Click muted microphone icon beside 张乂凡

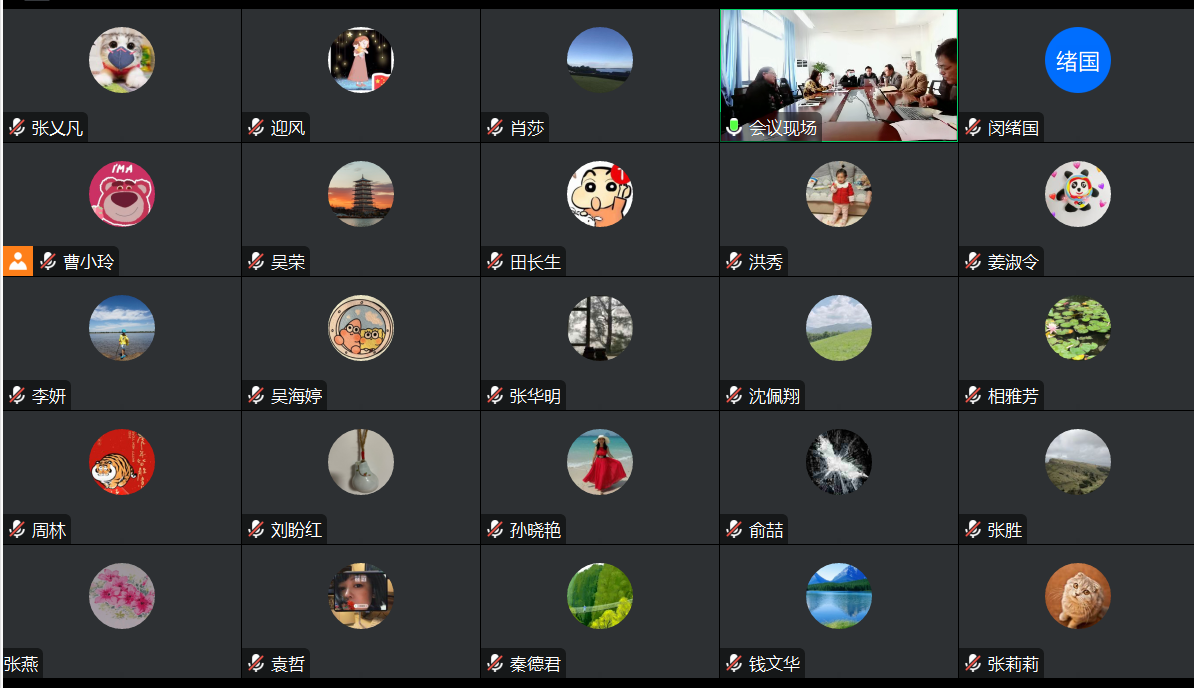17,127
